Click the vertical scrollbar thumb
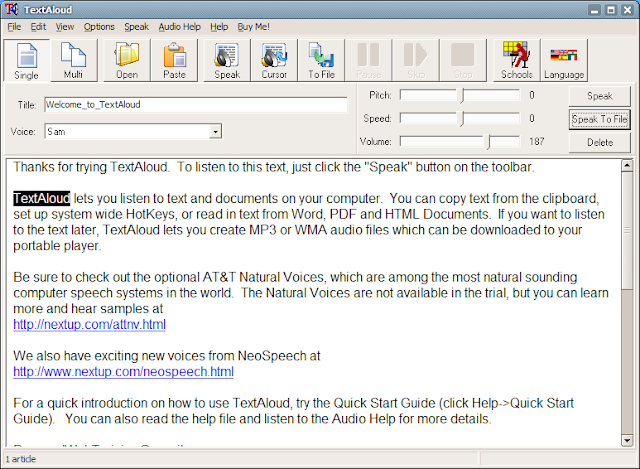640x469 pixels. coord(627,231)
